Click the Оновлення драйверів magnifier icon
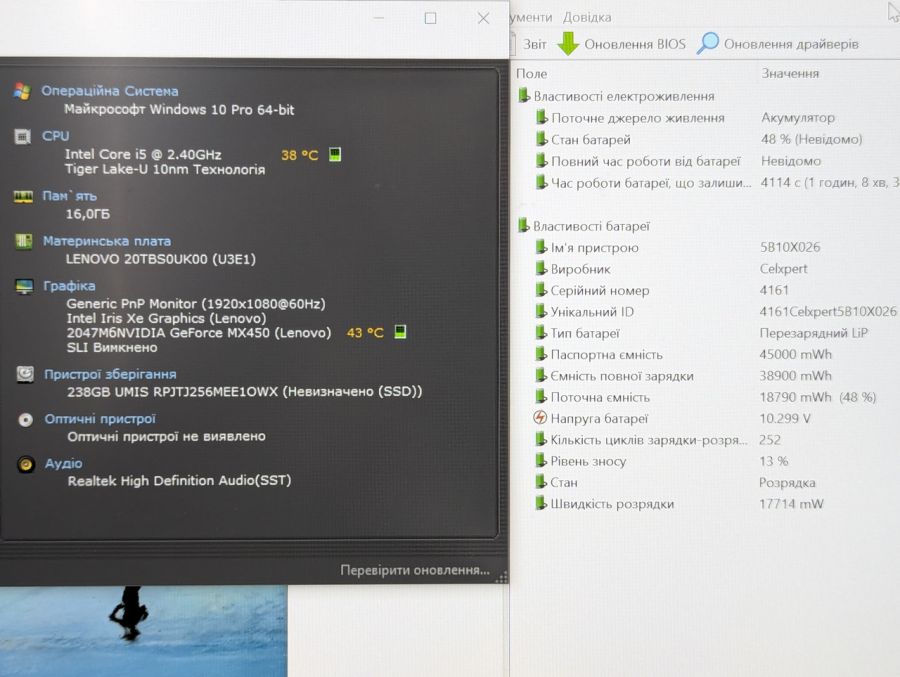This screenshot has width=900, height=677. click(x=708, y=43)
